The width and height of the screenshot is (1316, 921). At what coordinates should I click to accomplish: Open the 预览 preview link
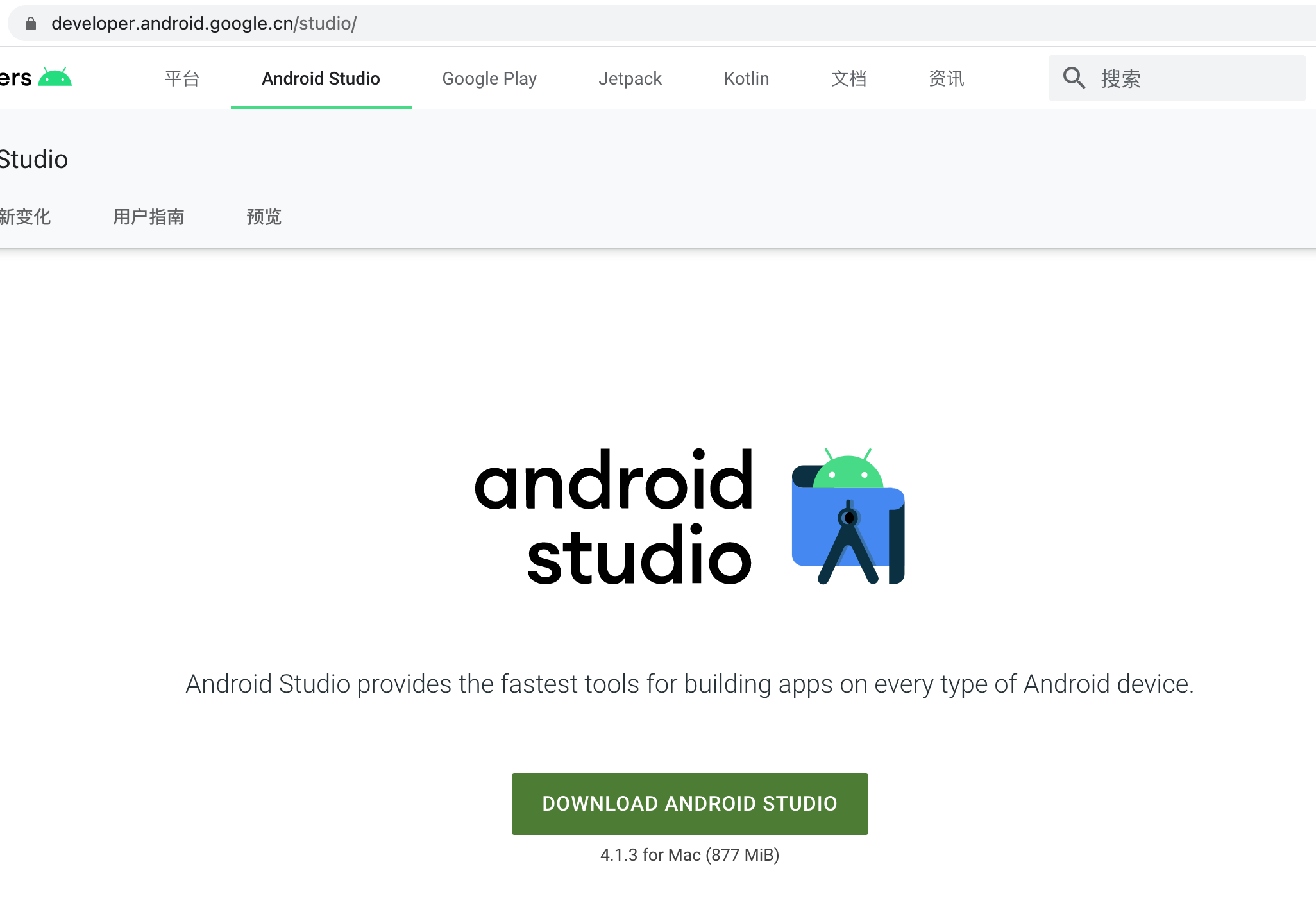coord(264,217)
